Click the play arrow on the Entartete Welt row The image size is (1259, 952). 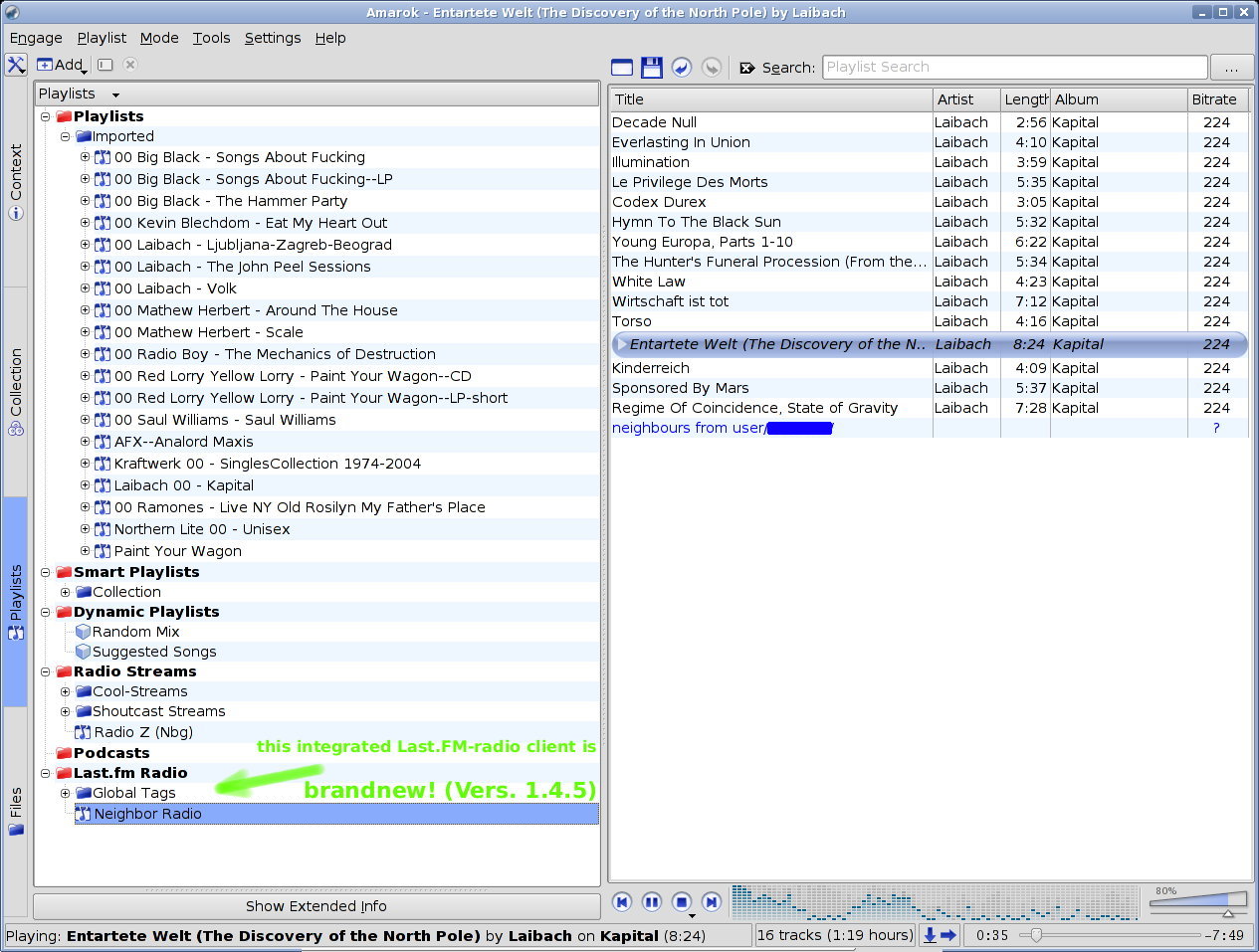click(622, 344)
